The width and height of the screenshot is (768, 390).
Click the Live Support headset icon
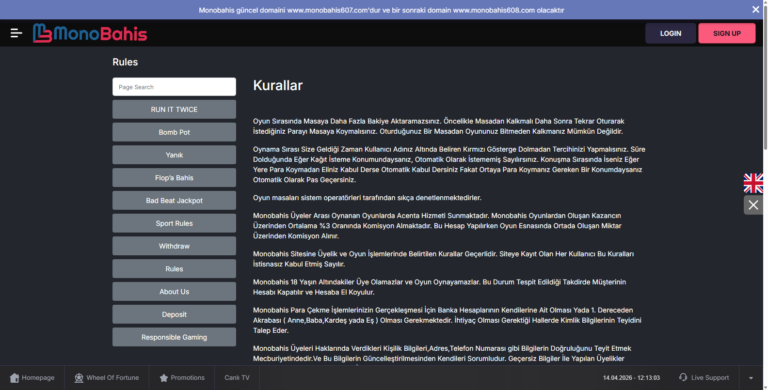(683, 377)
